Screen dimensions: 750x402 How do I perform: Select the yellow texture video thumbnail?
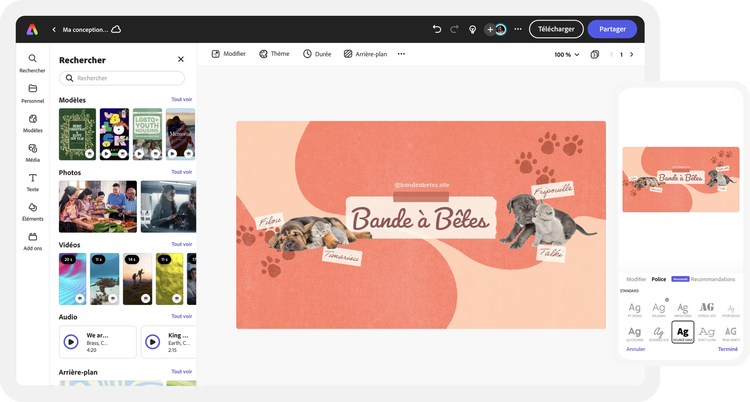point(169,279)
